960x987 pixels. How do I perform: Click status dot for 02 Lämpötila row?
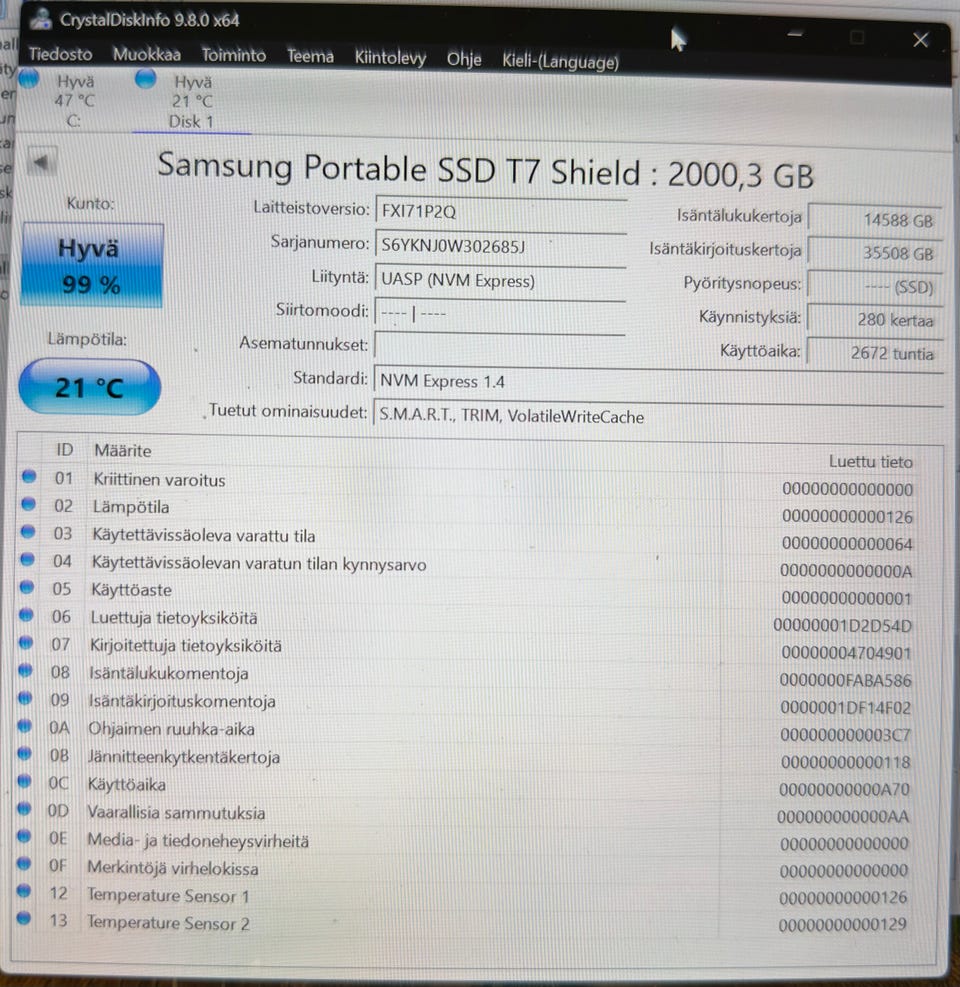pyautogui.click(x=28, y=504)
